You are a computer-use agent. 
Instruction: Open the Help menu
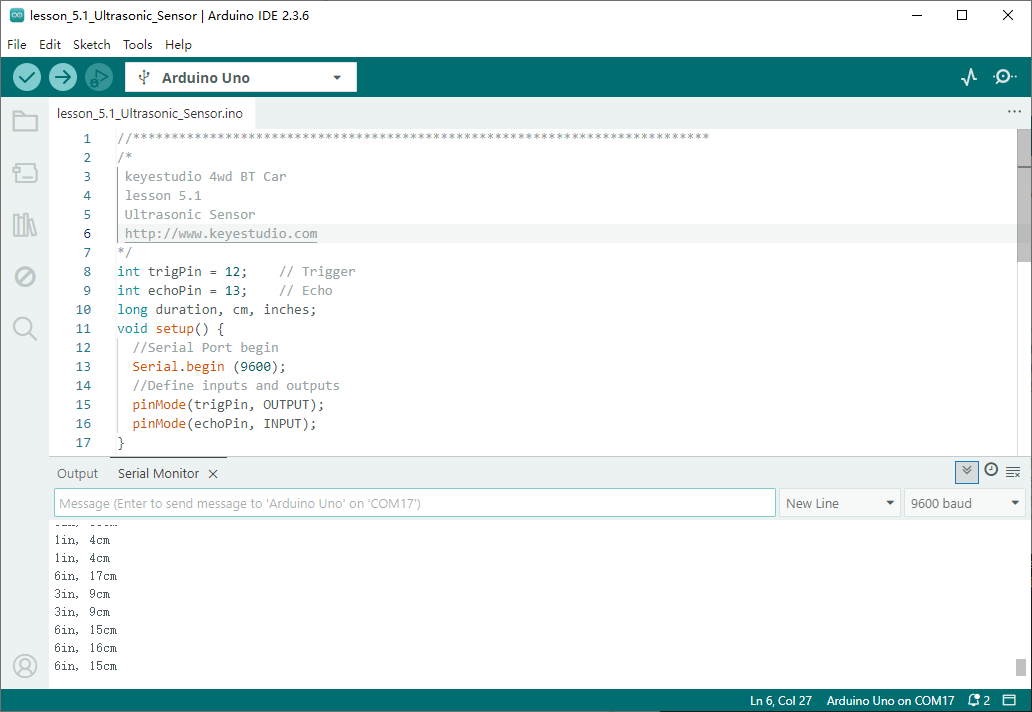point(178,45)
